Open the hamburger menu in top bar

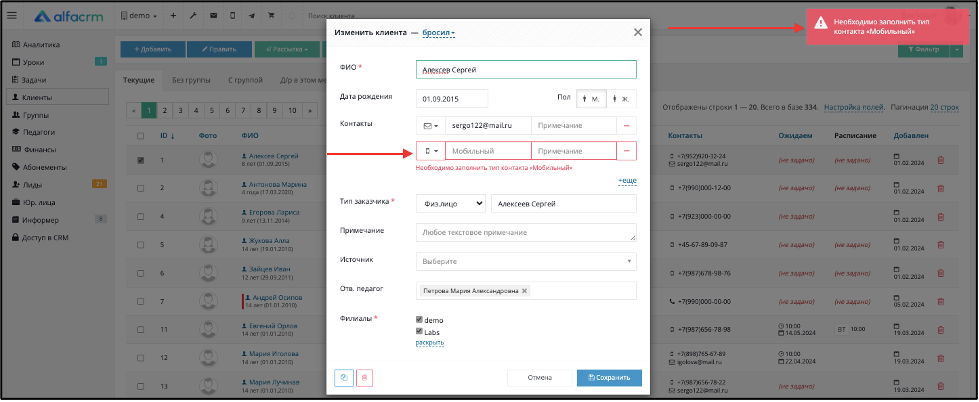coord(11,16)
